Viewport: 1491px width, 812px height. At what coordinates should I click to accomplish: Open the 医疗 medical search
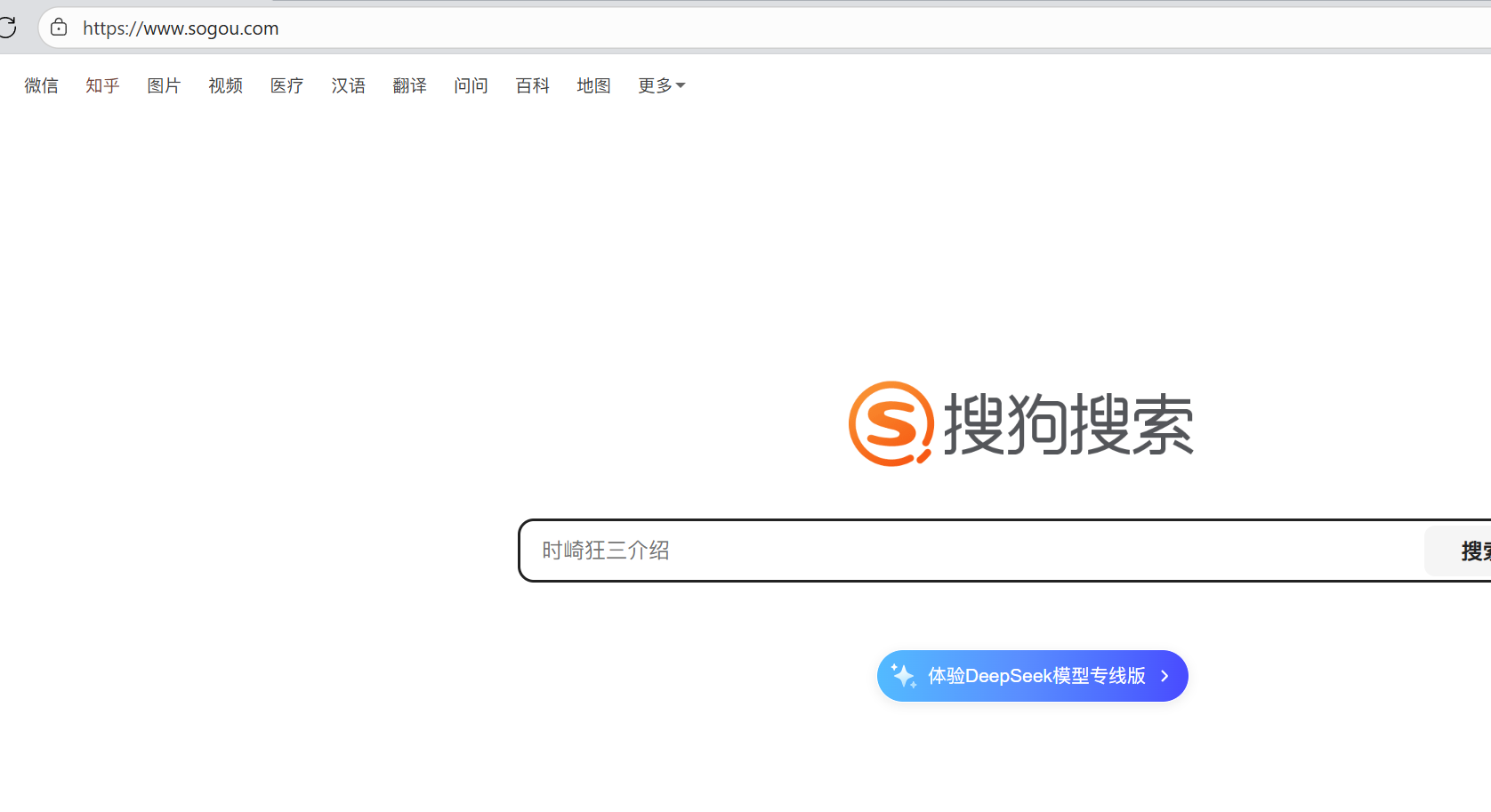click(286, 85)
